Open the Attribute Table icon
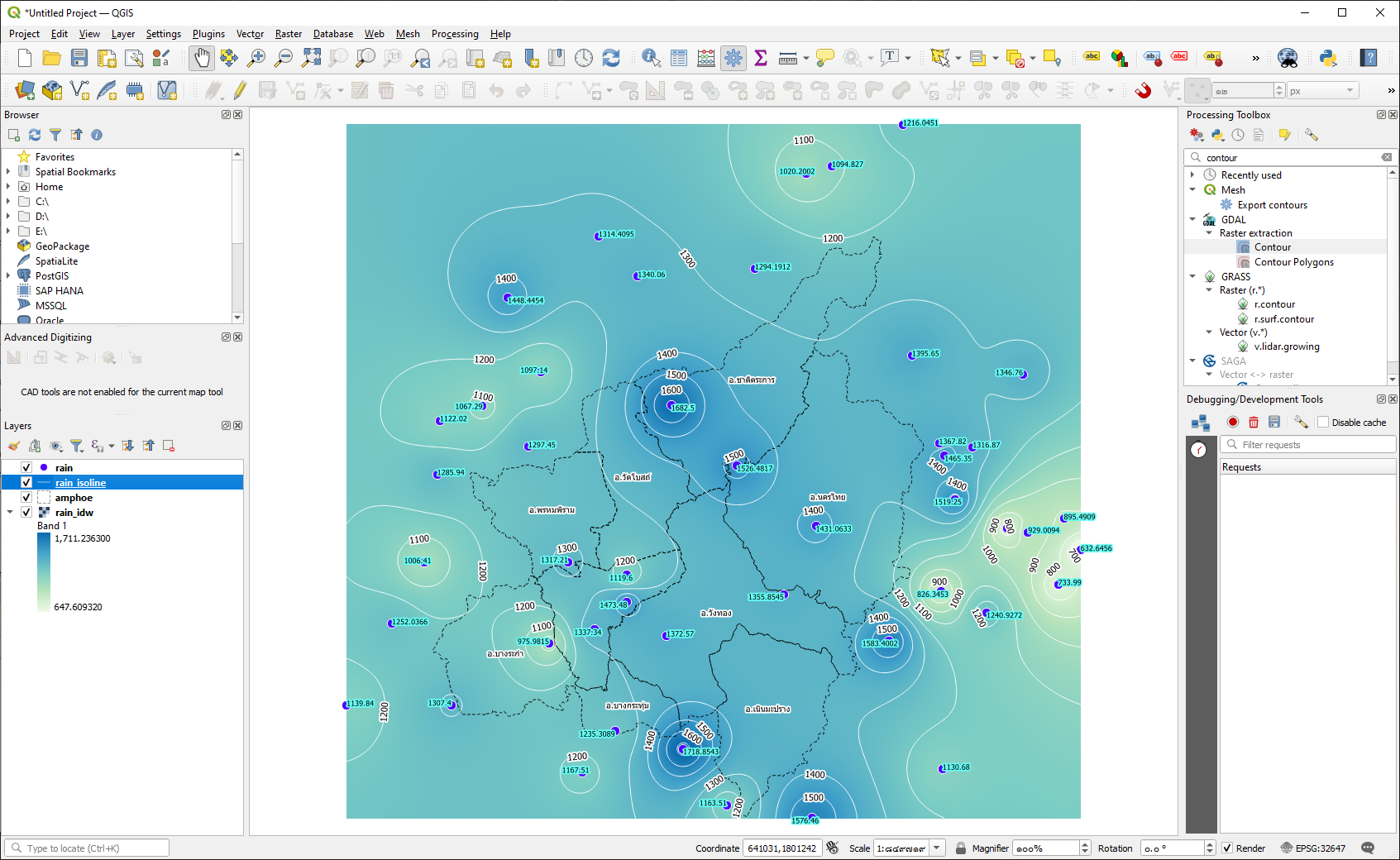This screenshot has height=860, width=1400. [680, 58]
